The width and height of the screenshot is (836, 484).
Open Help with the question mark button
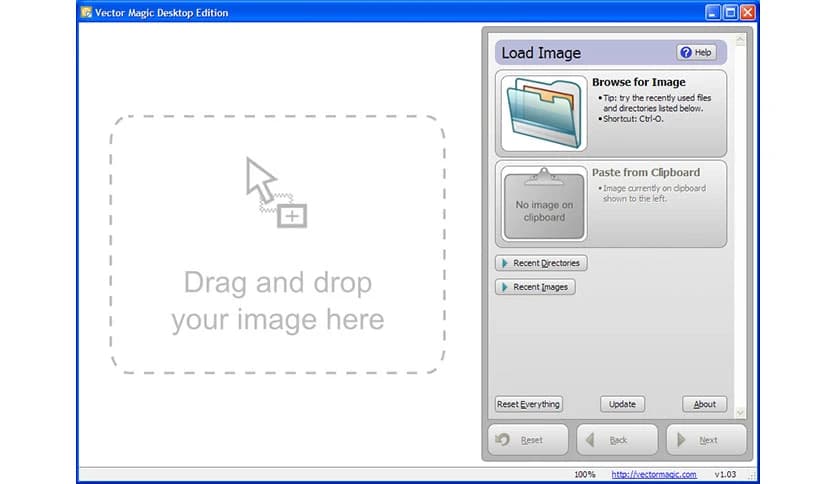696,53
